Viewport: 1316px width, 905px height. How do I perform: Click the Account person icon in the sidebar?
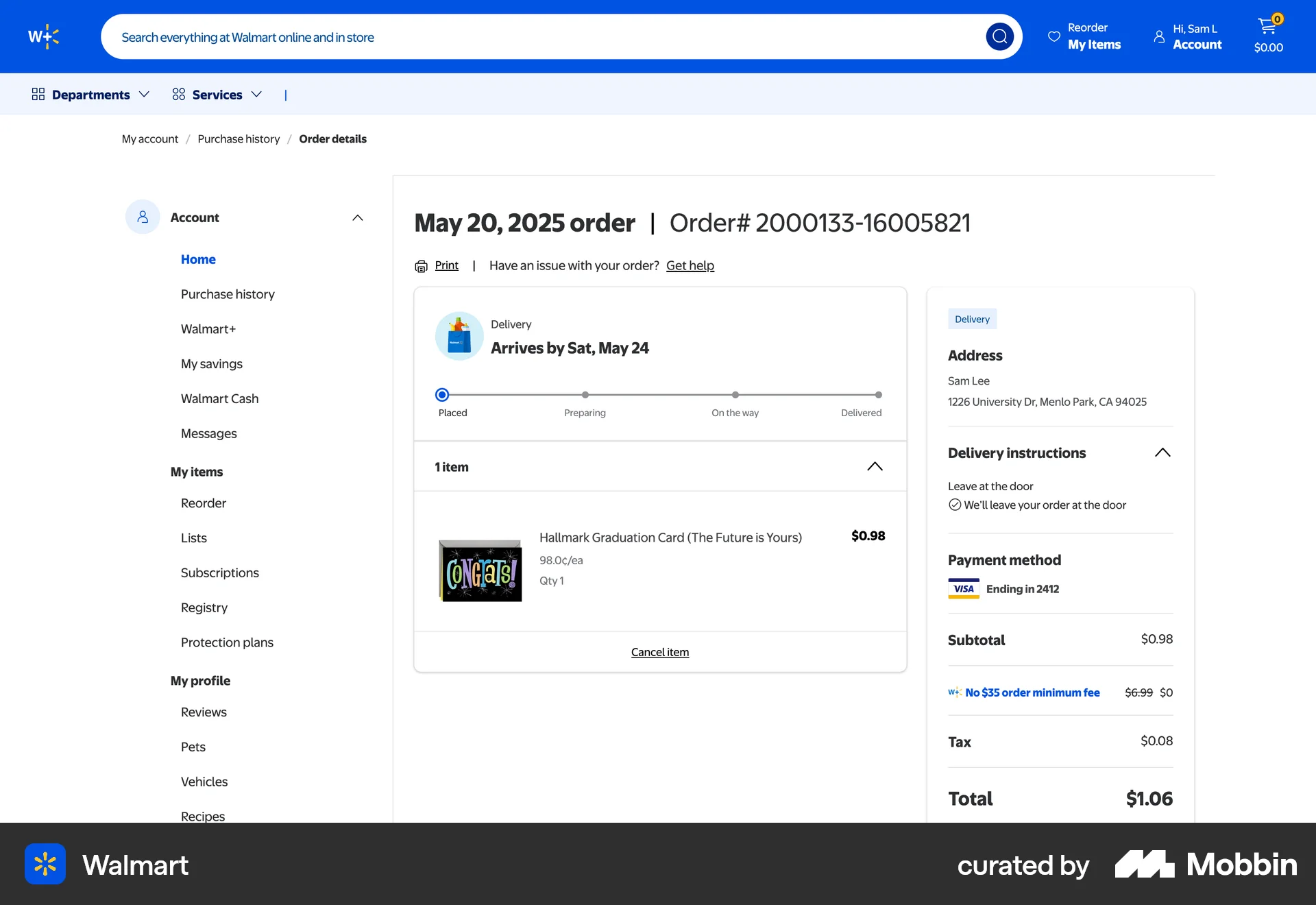(143, 217)
